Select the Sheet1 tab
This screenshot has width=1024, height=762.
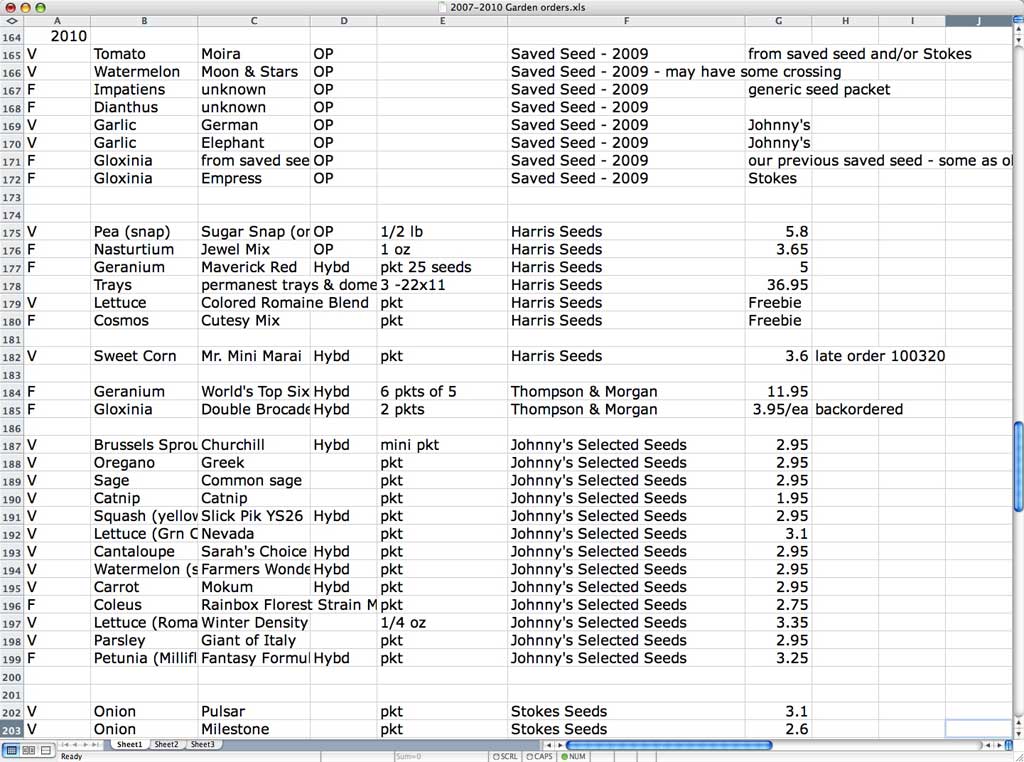click(x=129, y=745)
